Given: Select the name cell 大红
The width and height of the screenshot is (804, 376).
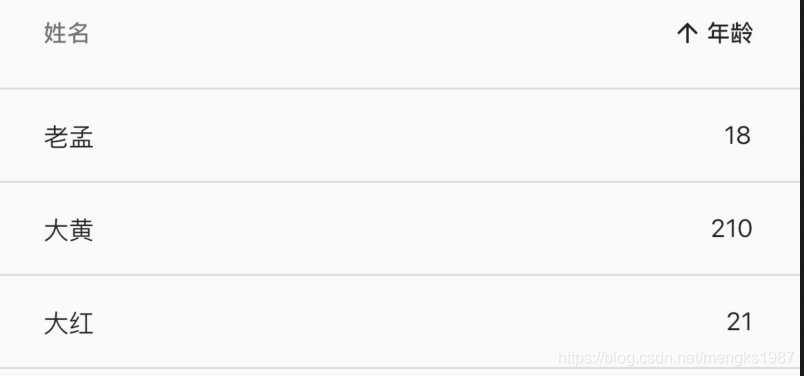Looking at the screenshot, I should point(69,324).
